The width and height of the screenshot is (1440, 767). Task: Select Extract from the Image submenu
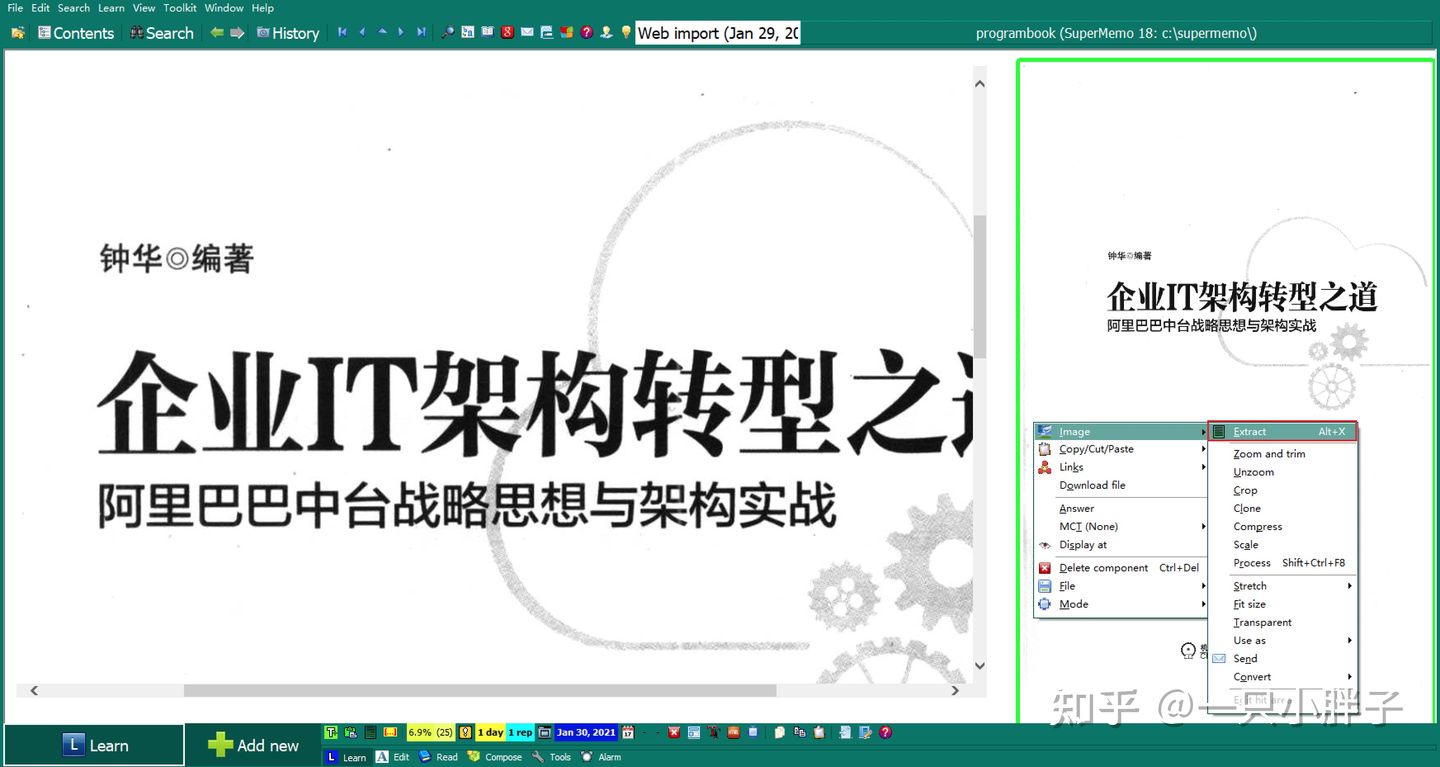point(1251,431)
